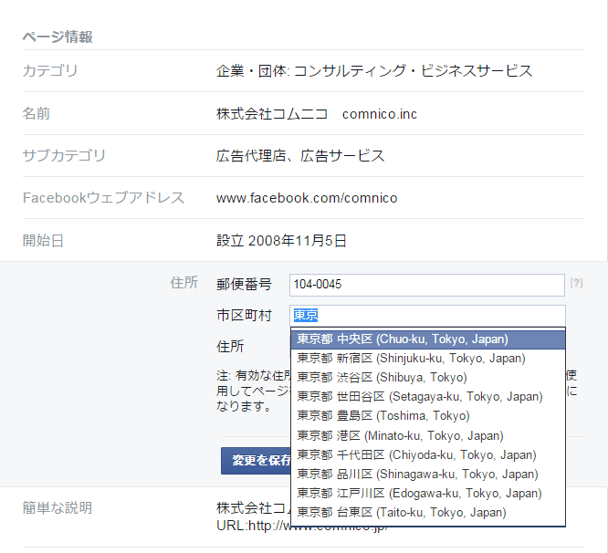Click the 変更を保存 save changes button
Viewport: 608px width, 553px height.
pyautogui.click(x=256, y=460)
